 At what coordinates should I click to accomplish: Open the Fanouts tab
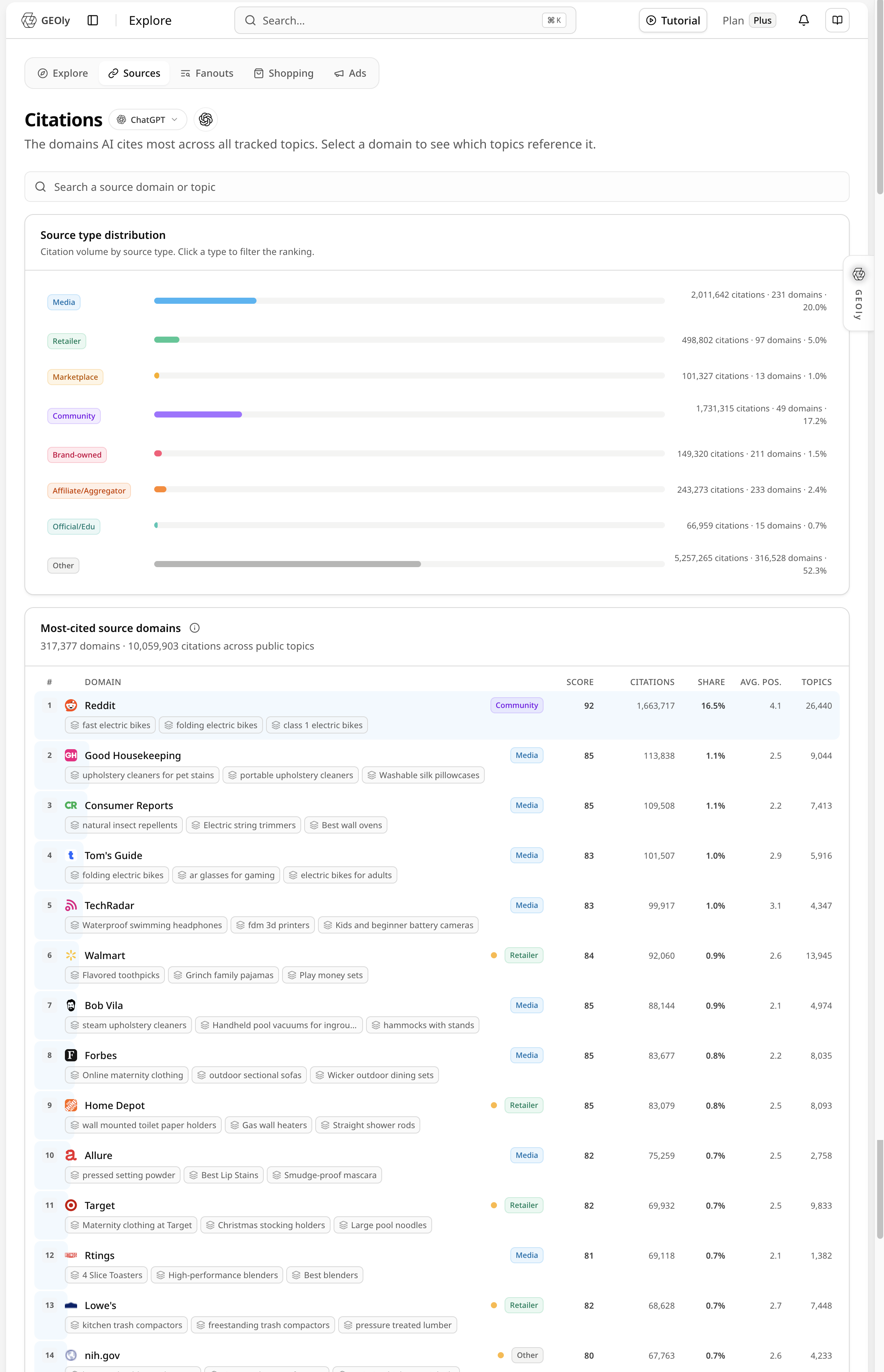[x=207, y=73]
